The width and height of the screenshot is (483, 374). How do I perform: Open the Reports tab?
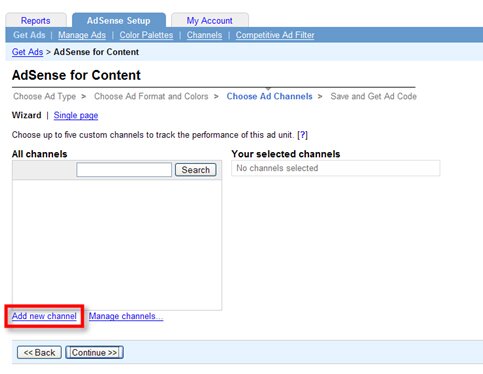(36, 20)
